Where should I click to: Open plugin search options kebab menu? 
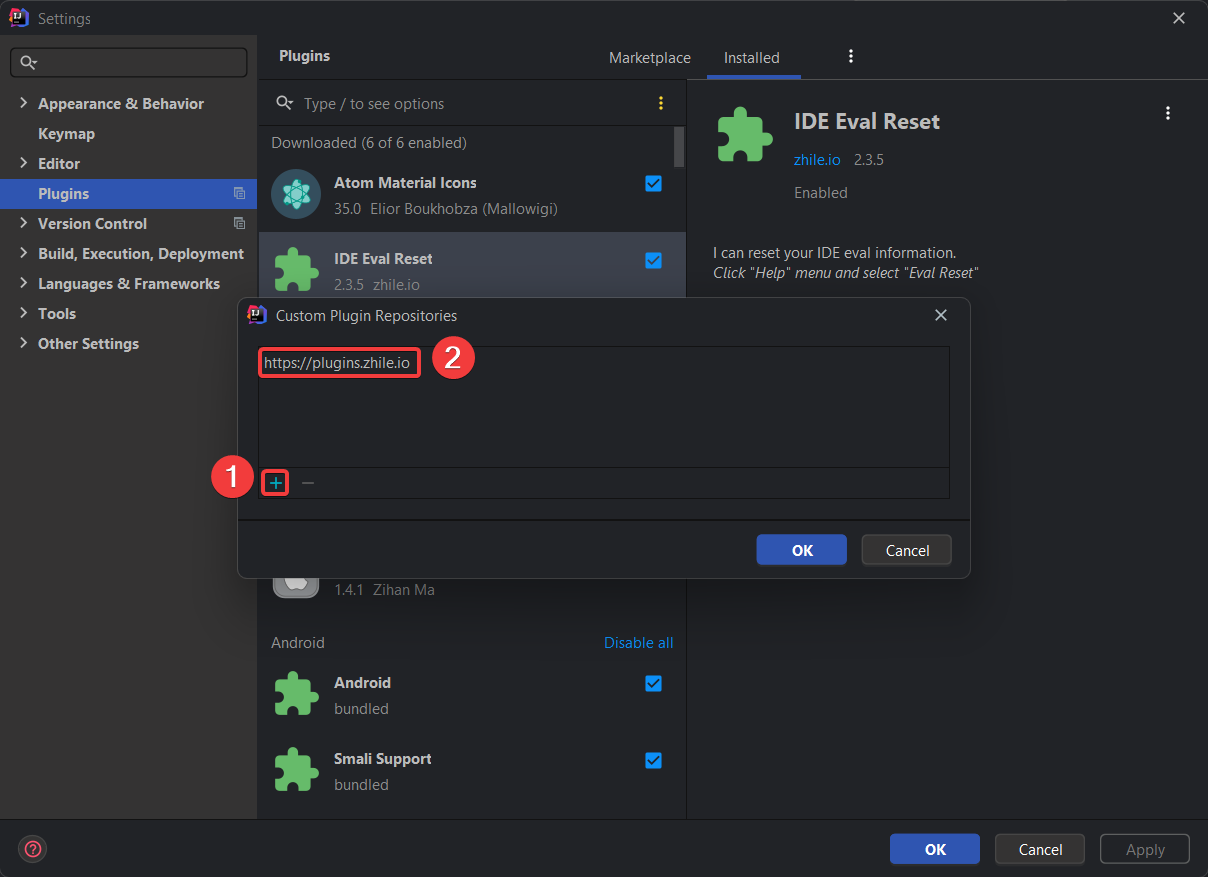[x=660, y=103]
